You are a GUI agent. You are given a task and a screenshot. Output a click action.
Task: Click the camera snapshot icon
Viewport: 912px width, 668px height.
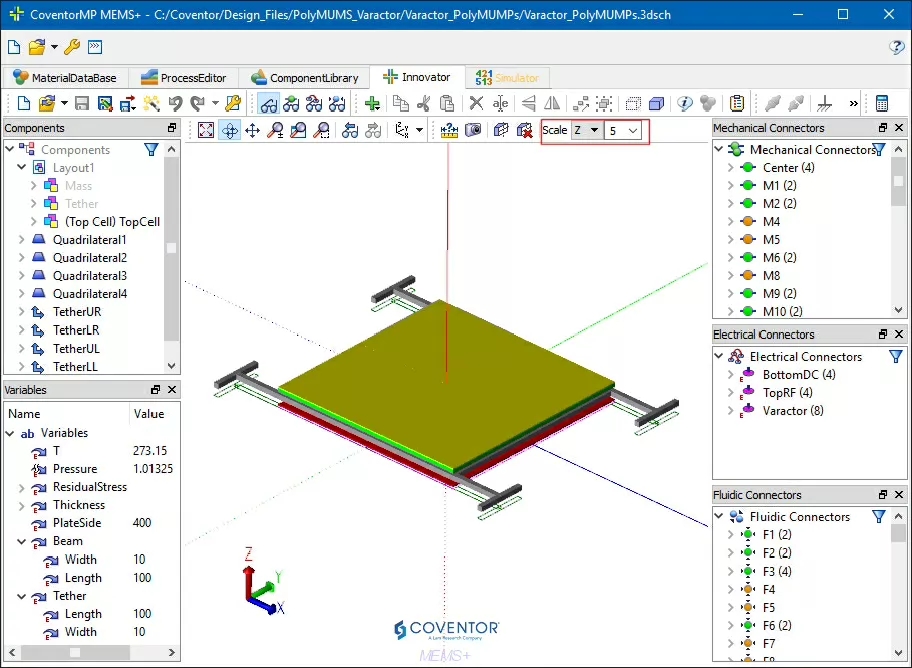pyautogui.click(x=473, y=130)
